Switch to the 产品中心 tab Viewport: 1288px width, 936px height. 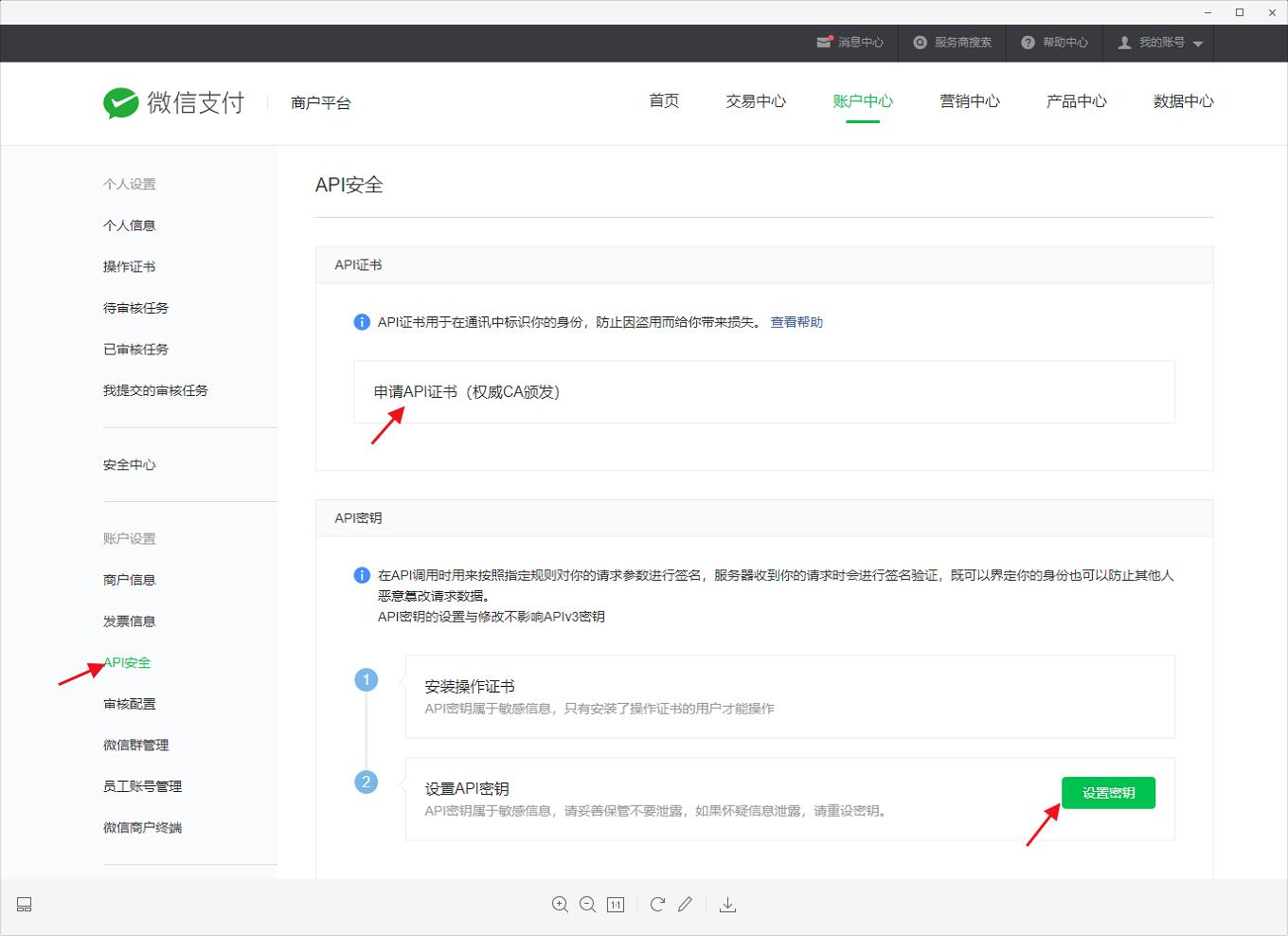pyautogui.click(x=1077, y=101)
